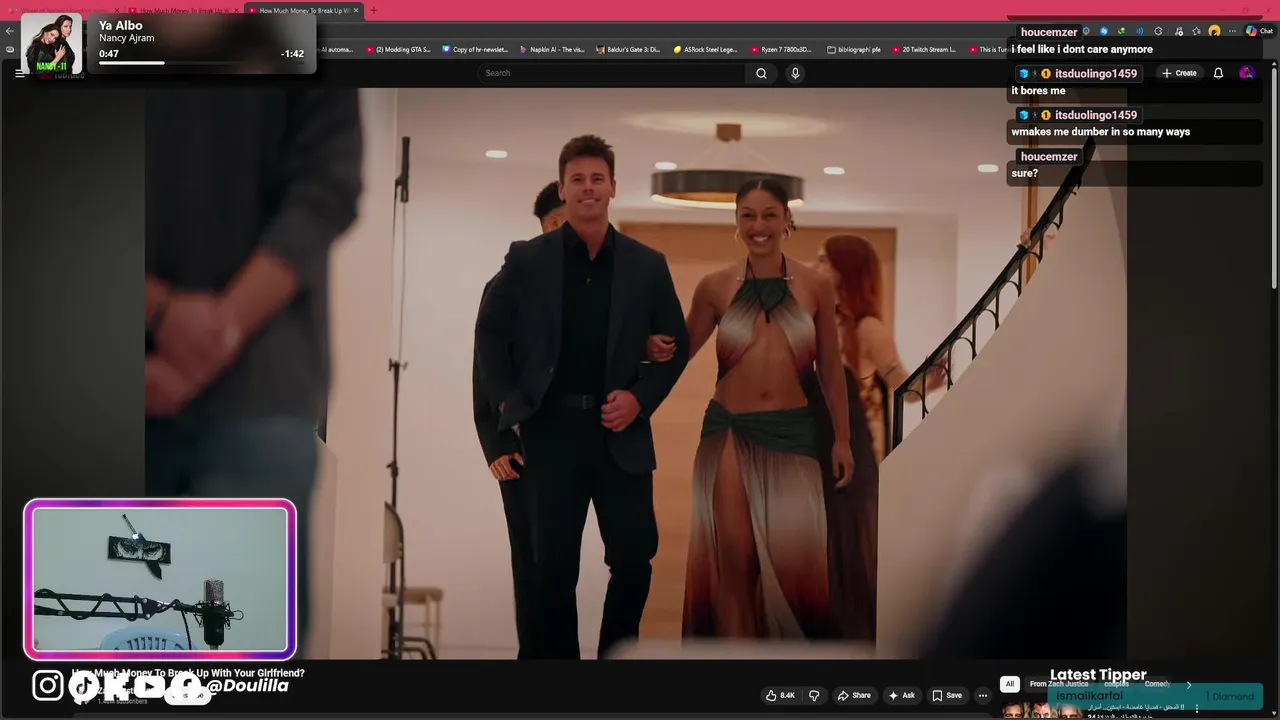Click the TikTok icon in the overlay
1280x720 pixels.
click(84, 685)
